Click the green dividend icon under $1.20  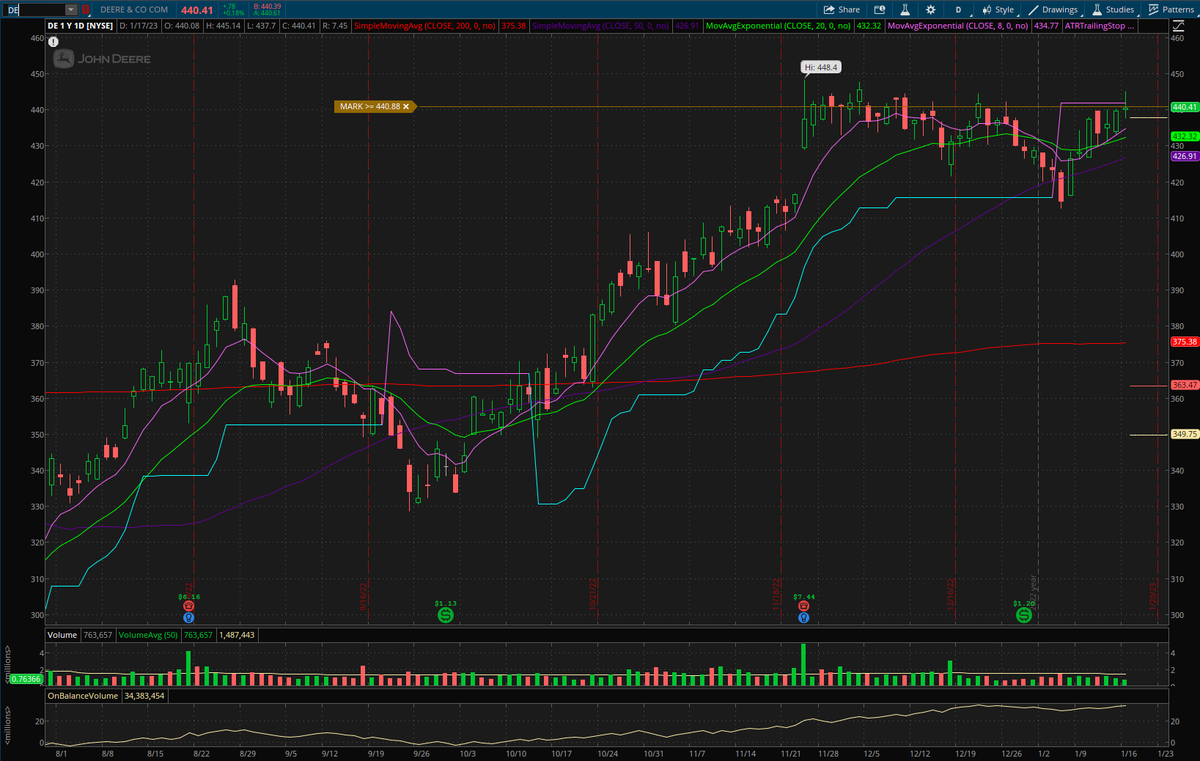coord(1024,615)
